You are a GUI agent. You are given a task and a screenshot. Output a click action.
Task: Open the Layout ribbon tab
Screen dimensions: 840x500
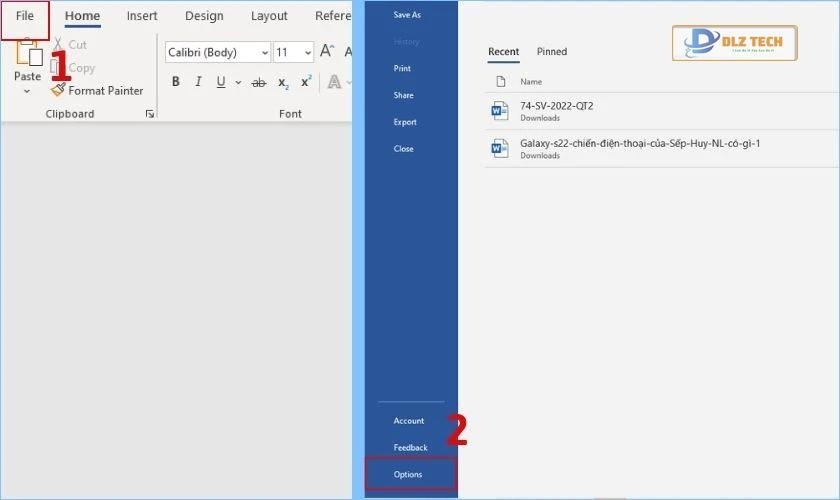[269, 16]
